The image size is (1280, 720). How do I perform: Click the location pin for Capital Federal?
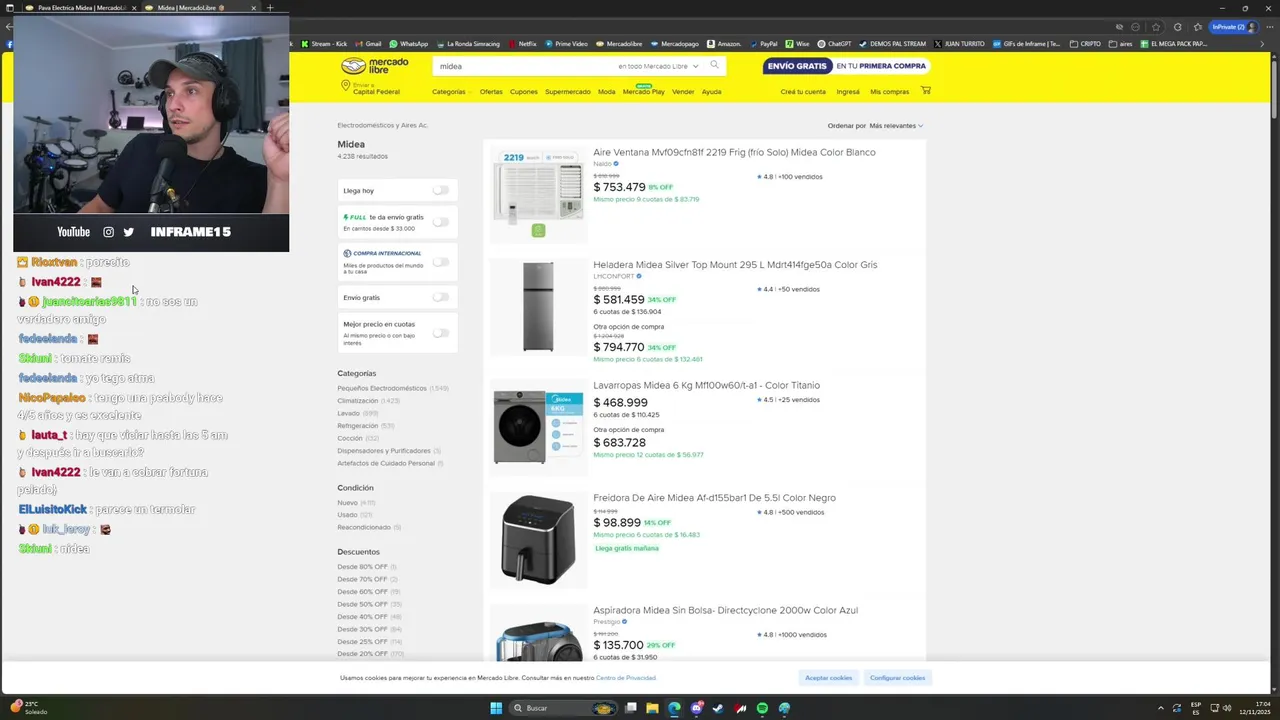(346, 86)
